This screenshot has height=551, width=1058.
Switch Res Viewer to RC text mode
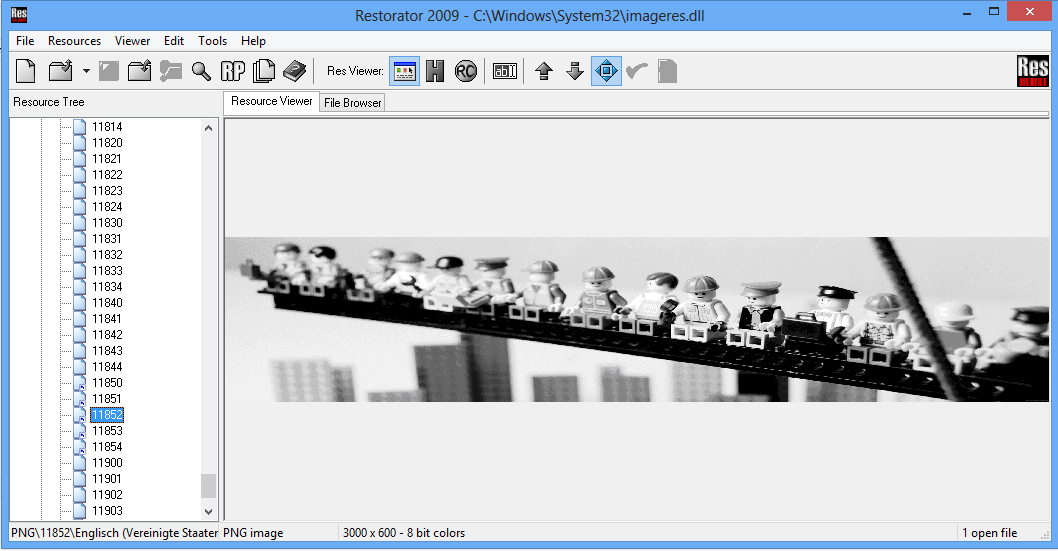pos(466,71)
